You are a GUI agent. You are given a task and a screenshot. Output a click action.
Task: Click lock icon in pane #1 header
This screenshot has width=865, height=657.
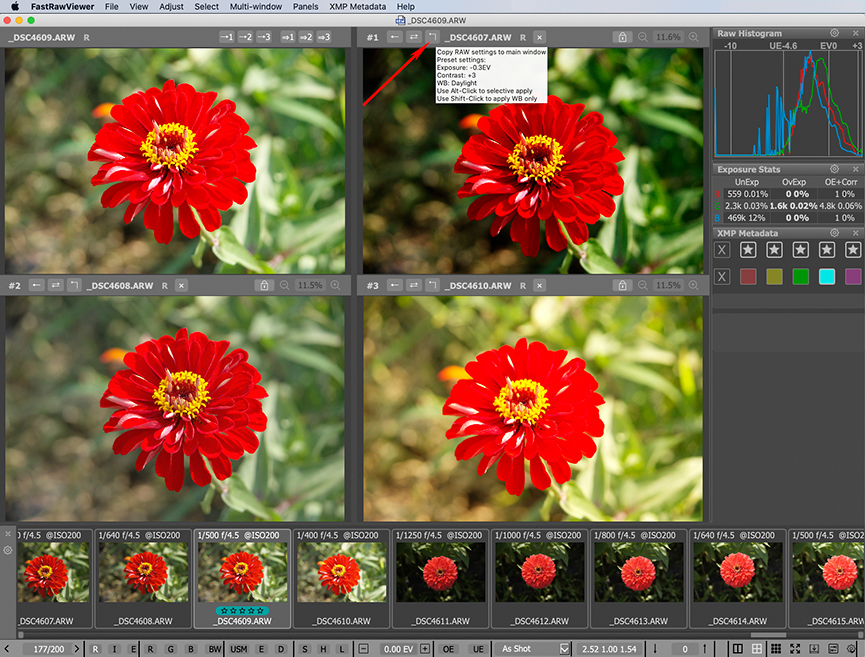point(623,37)
